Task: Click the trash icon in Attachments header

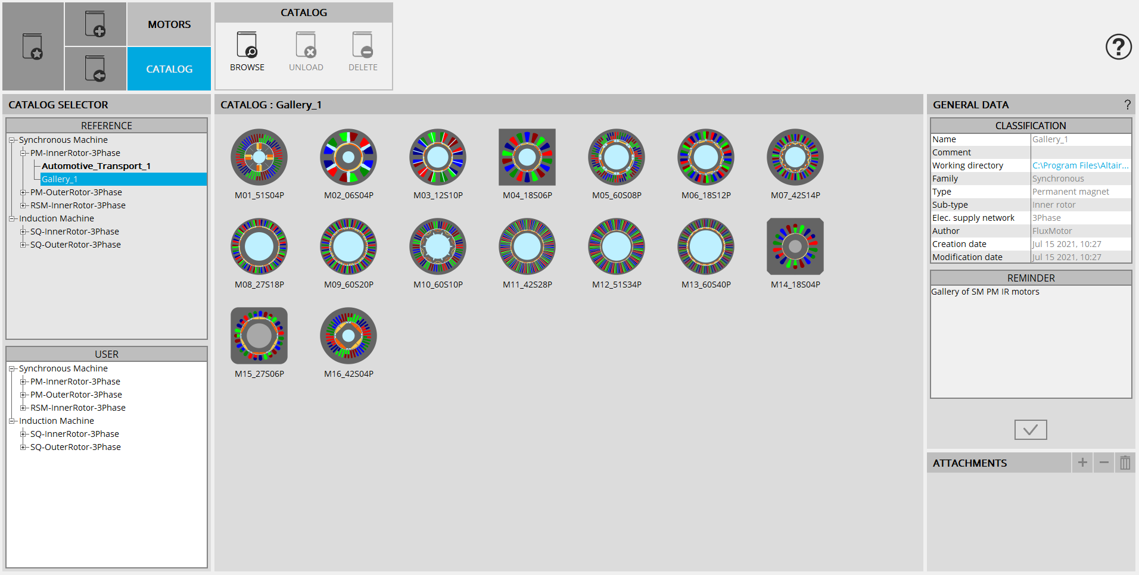Action: point(1125,463)
